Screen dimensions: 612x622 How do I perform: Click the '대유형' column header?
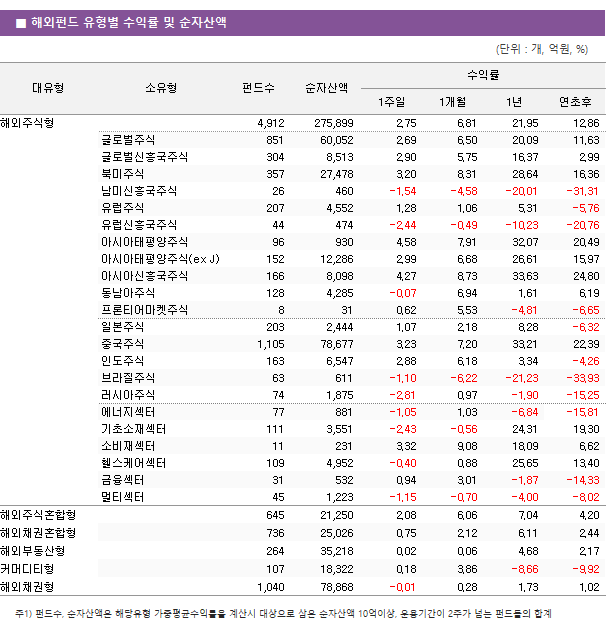click(48, 88)
